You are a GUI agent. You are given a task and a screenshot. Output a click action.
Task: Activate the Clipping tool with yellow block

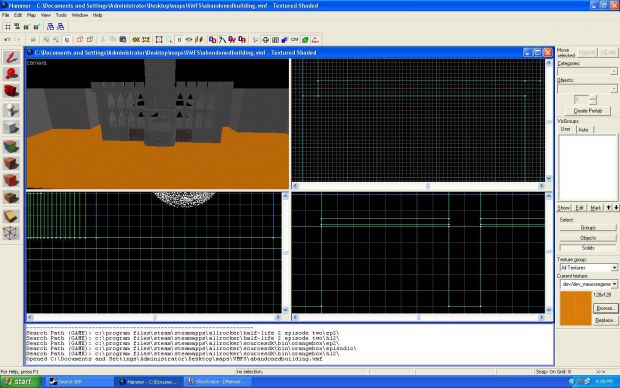point(11,216)
